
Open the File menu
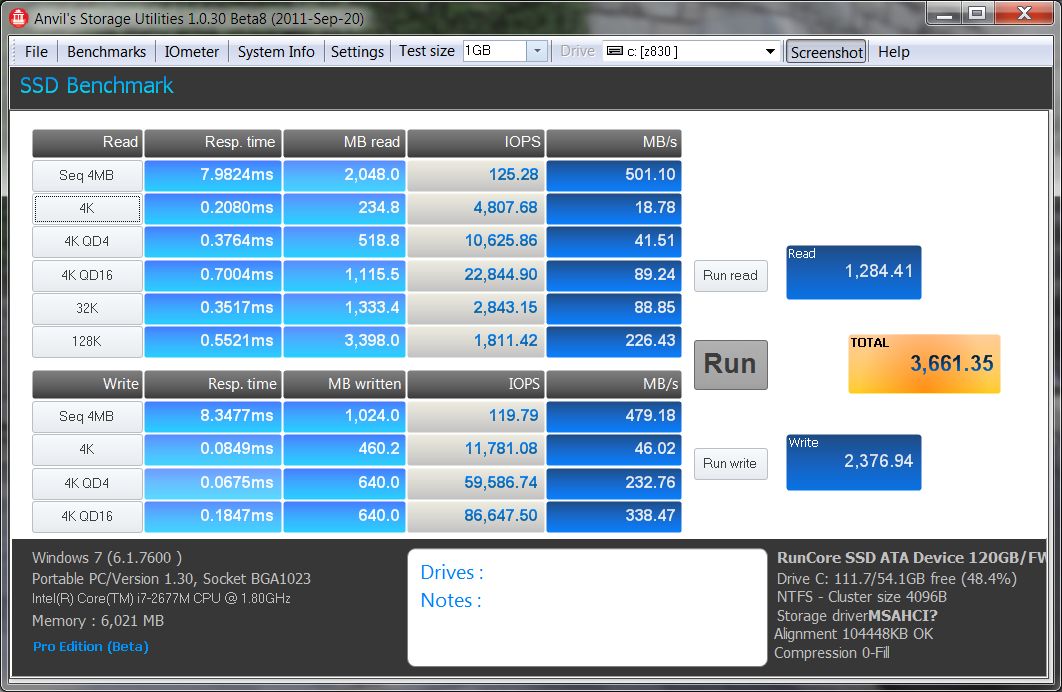pos(36,52)
